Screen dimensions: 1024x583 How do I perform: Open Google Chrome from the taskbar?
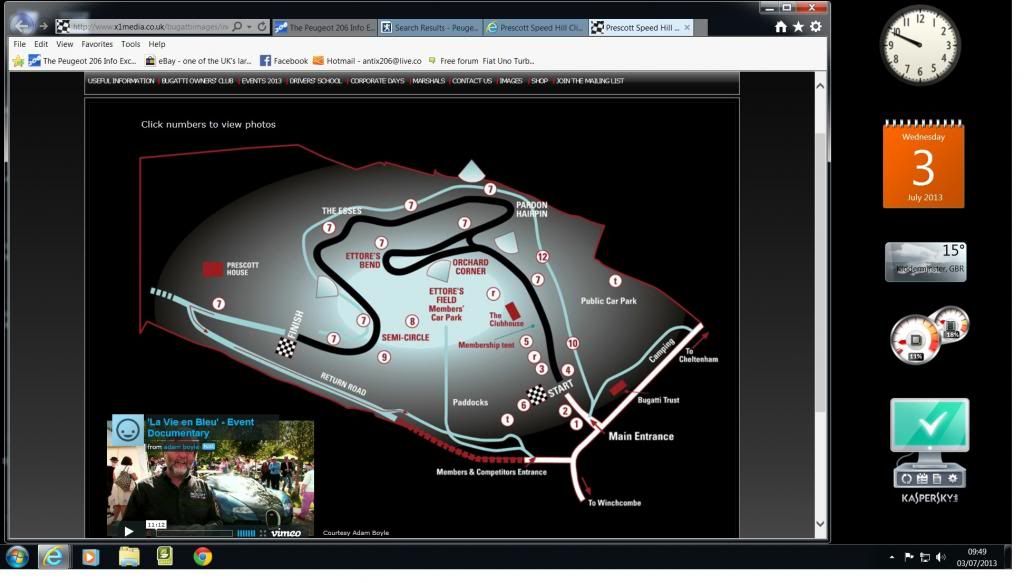tap(202, 557)
